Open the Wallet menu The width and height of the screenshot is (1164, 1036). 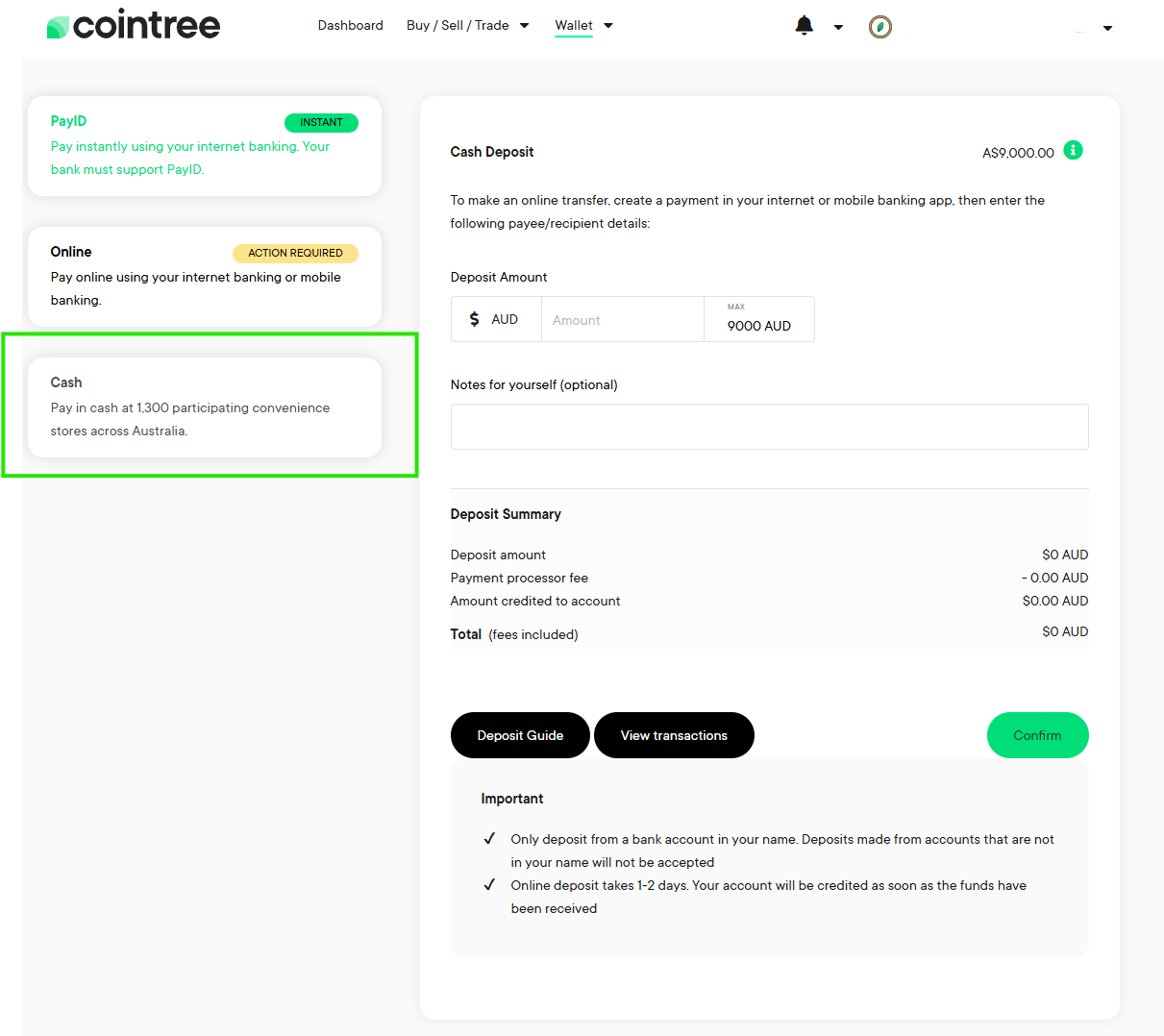(x=574, y=26)
